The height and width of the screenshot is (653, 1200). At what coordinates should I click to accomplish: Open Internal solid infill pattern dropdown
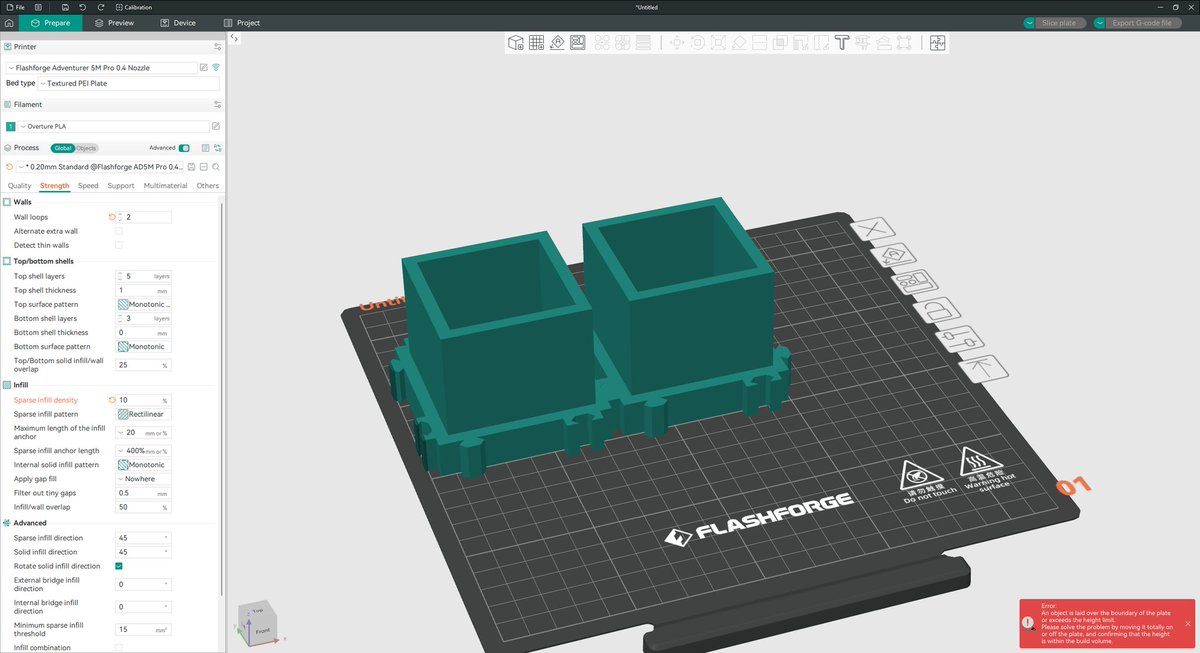[x=143, y=465]
